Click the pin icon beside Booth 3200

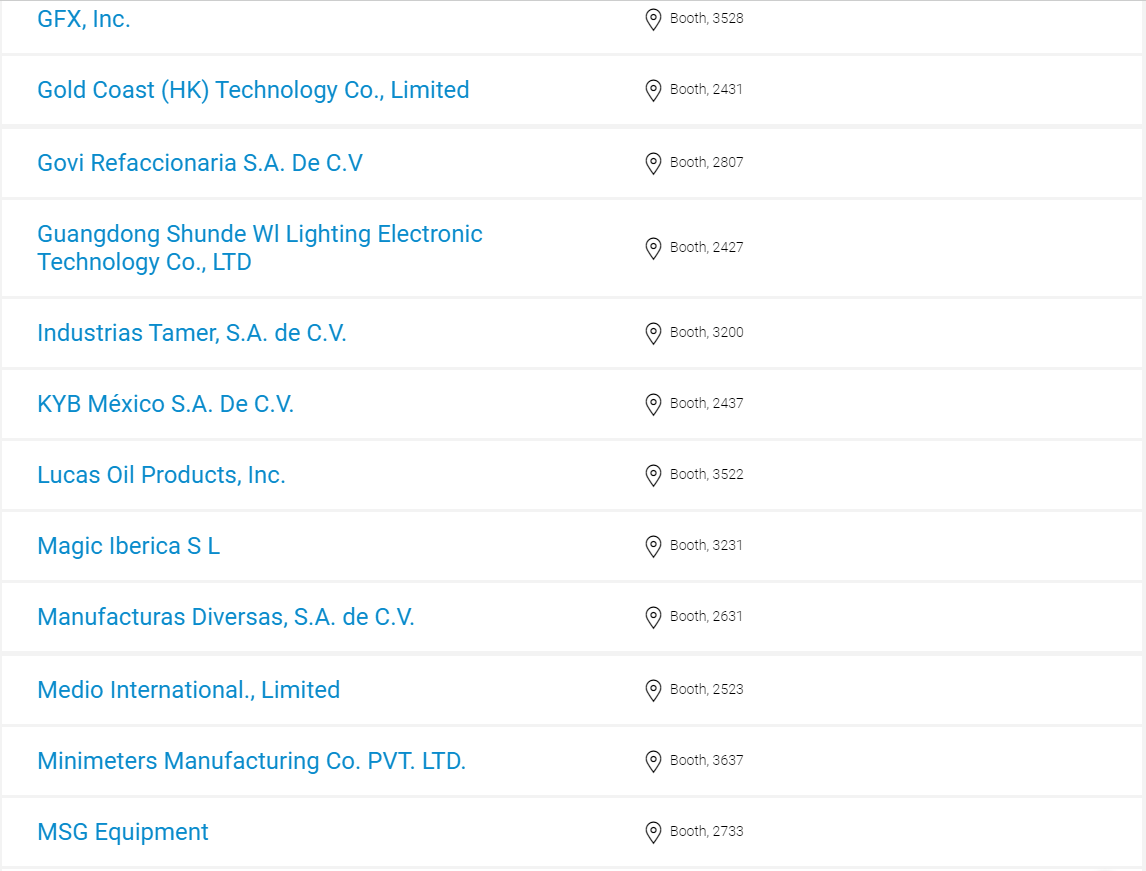[x=653, y=333]
